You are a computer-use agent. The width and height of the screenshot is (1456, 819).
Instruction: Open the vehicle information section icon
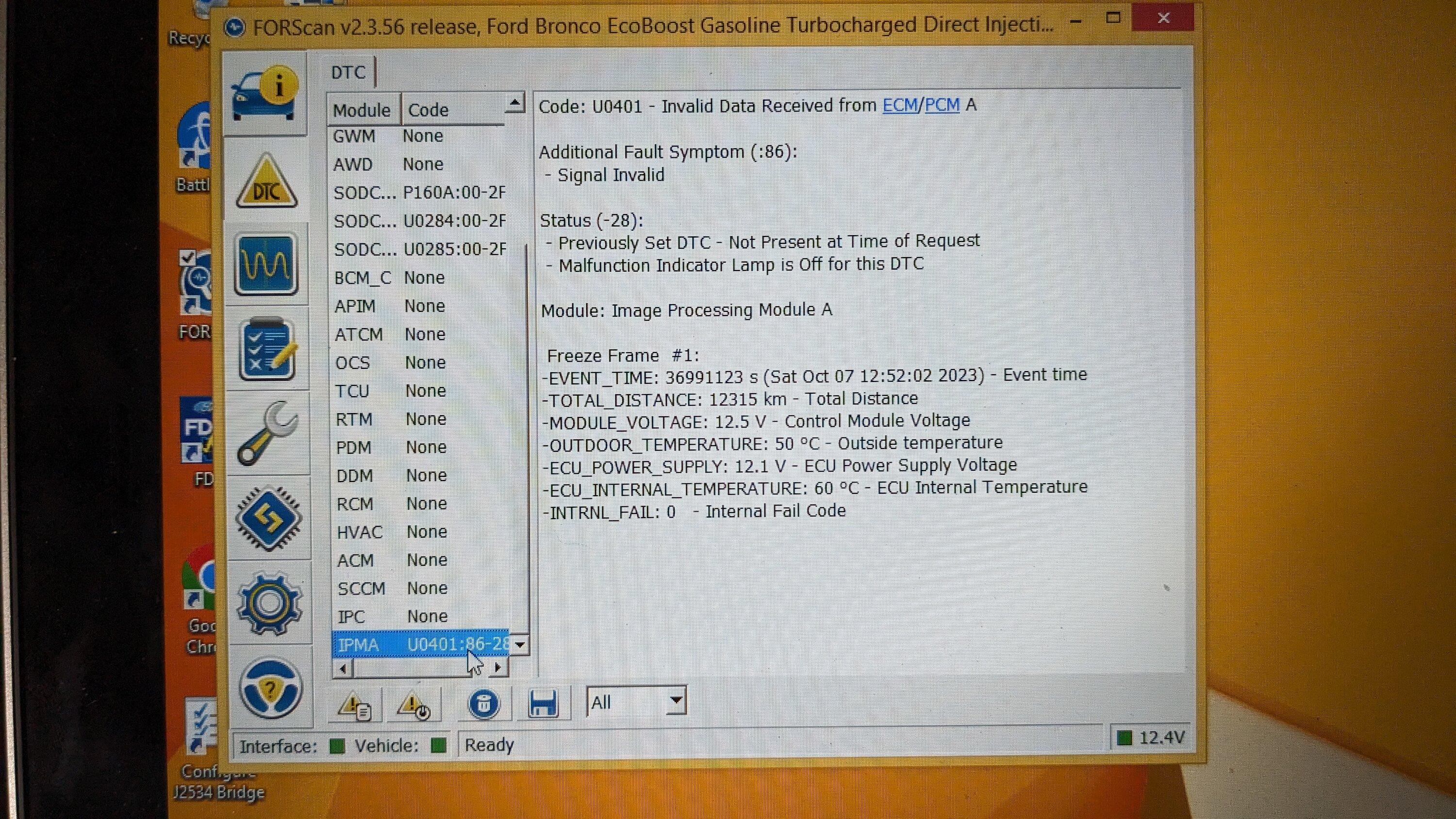tap(265, 94)
